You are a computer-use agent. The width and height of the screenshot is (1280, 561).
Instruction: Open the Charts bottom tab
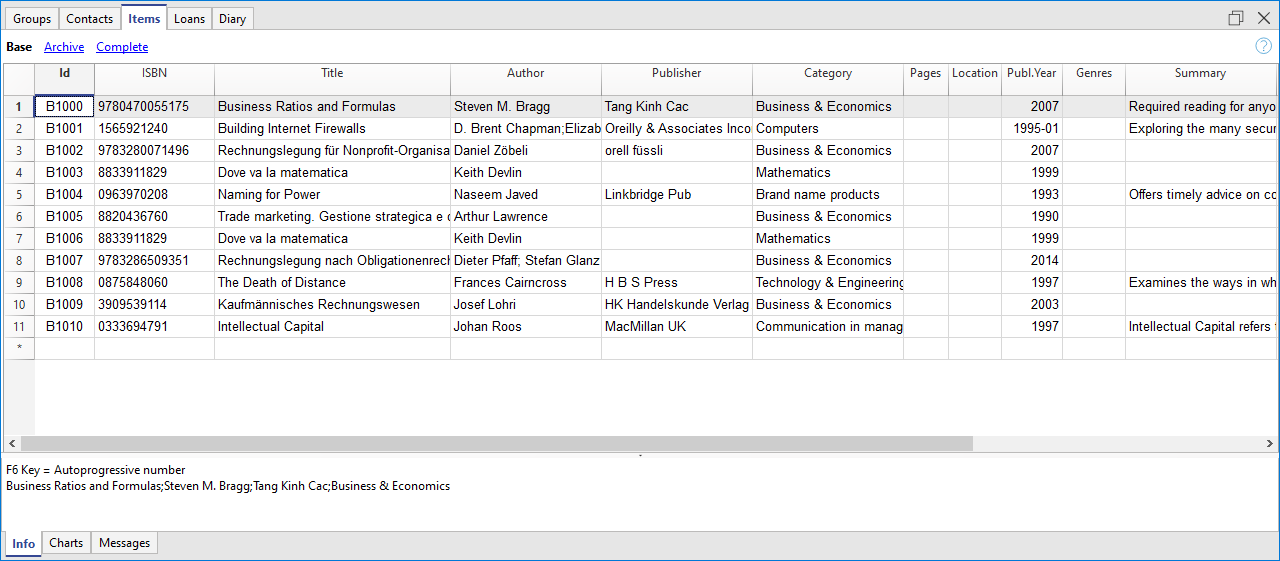tap(66, 543)
